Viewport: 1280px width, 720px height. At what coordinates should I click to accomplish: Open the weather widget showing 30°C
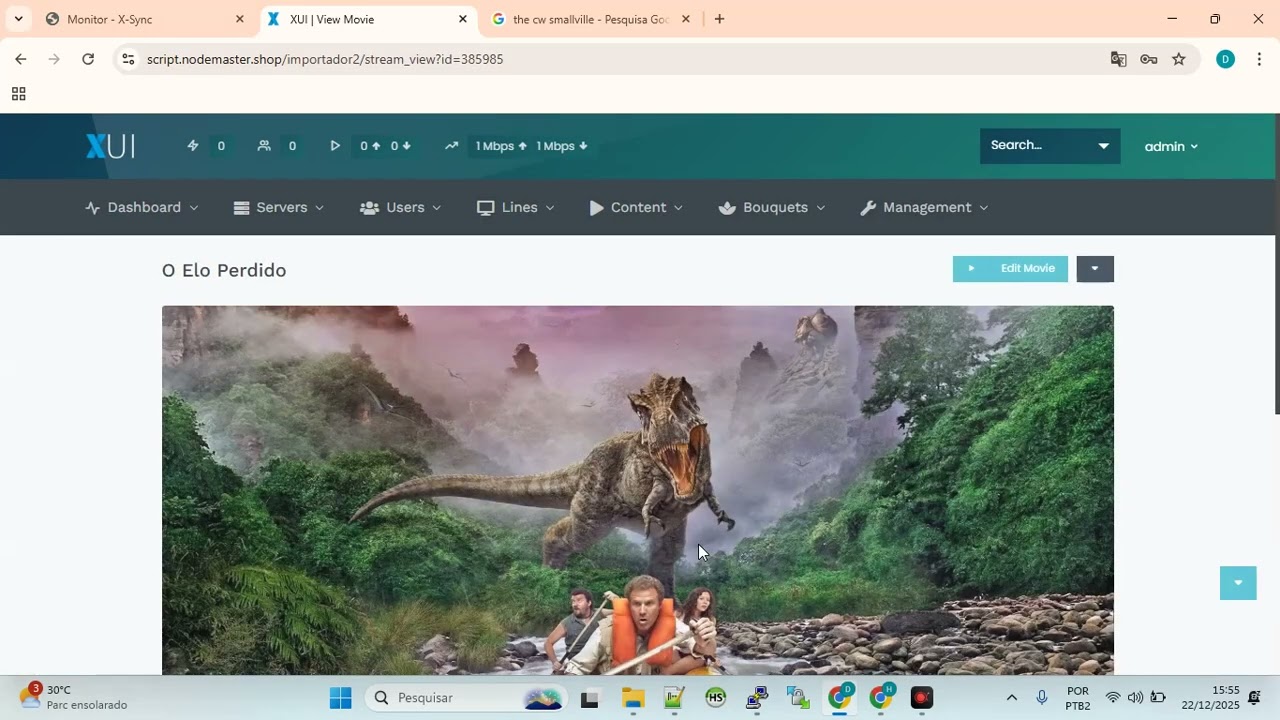(x=73, y=697)
